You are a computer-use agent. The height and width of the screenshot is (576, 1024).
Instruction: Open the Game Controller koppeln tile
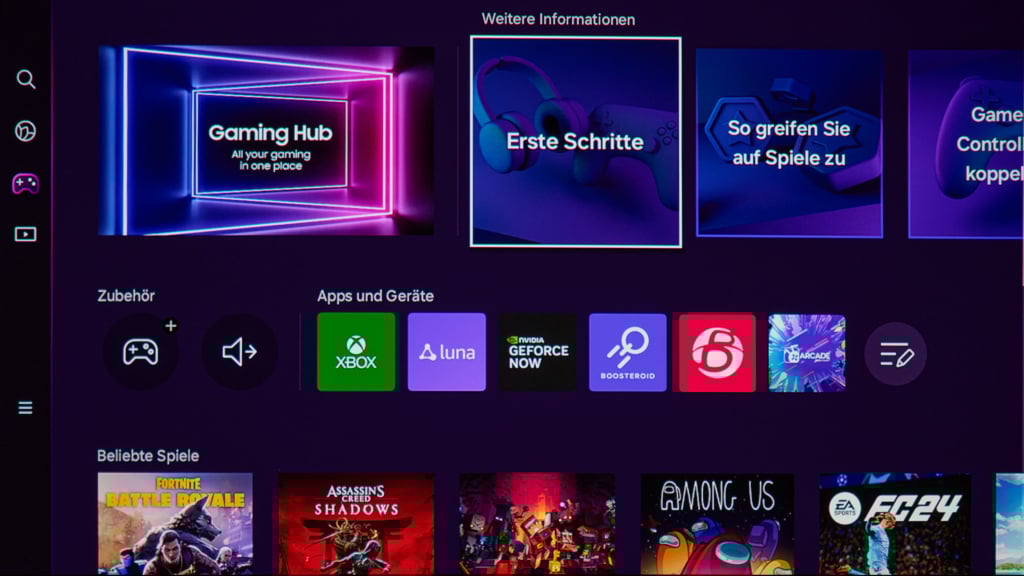[966, 144]
